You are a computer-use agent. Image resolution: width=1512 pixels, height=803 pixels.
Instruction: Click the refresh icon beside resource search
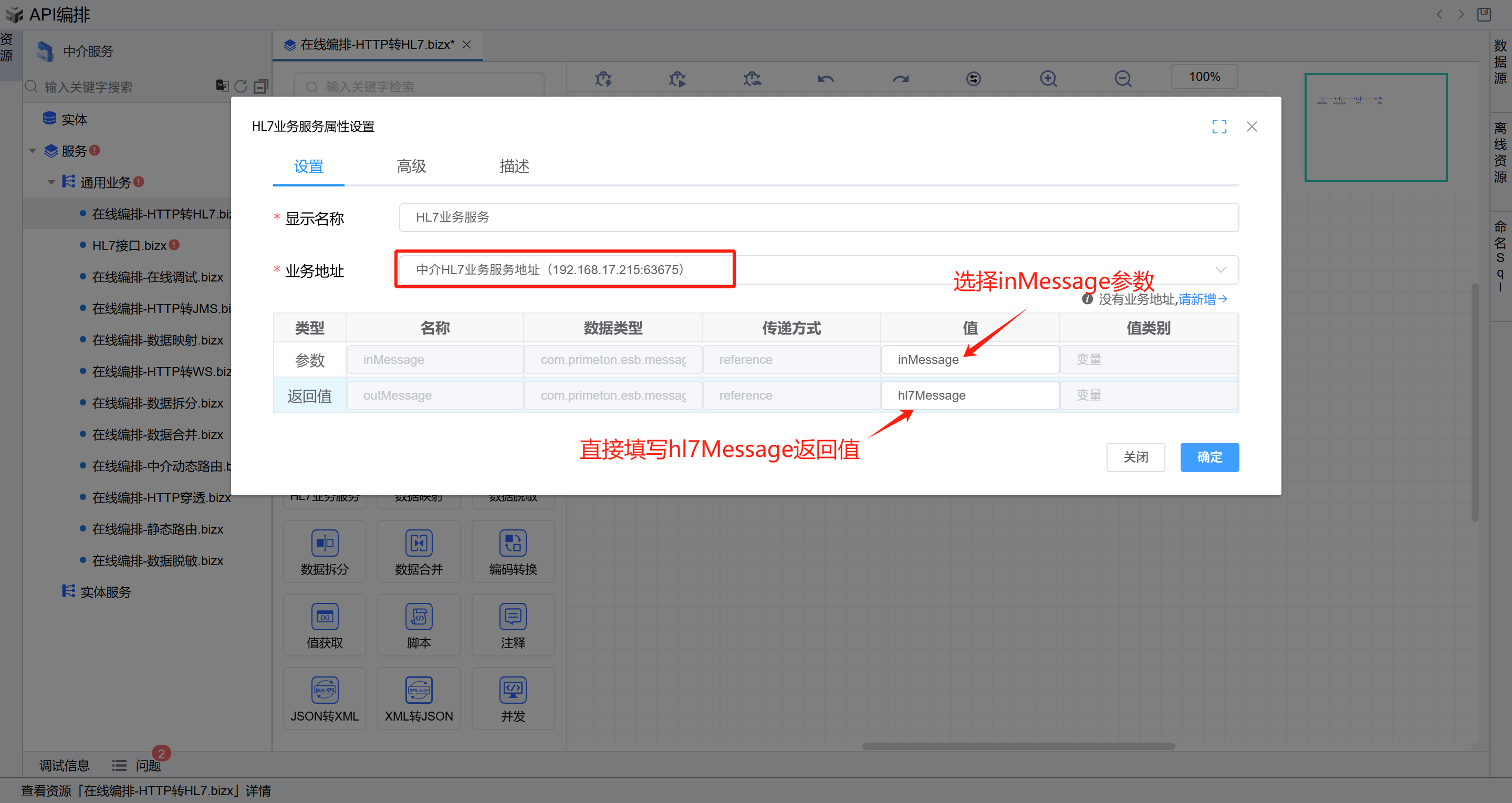point(241,86)
